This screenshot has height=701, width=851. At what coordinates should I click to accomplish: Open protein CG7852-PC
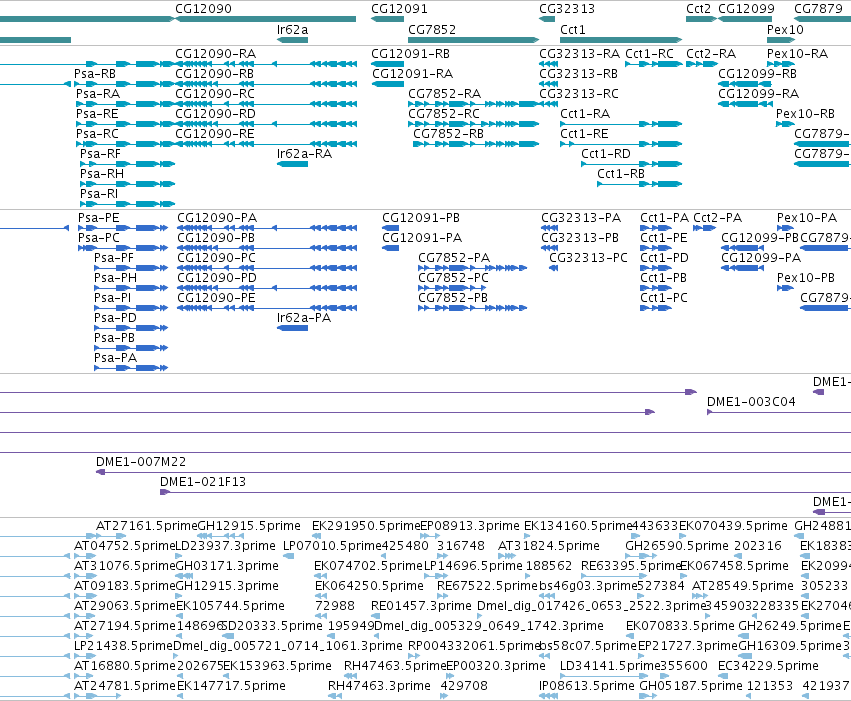453,278
